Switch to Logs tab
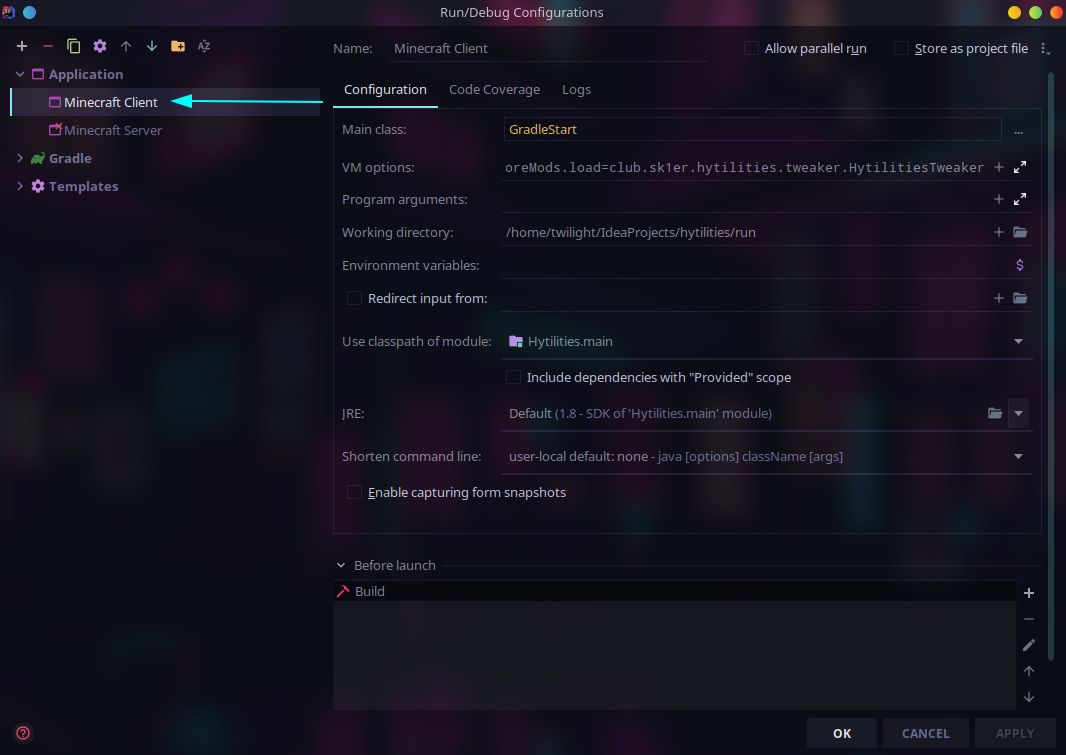Screen dimensions: 1066x755 (x=577, y=90)
